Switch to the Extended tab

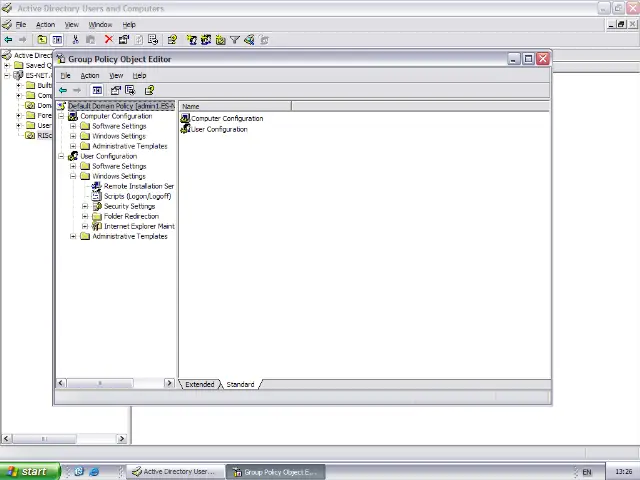tap(200, 384)
